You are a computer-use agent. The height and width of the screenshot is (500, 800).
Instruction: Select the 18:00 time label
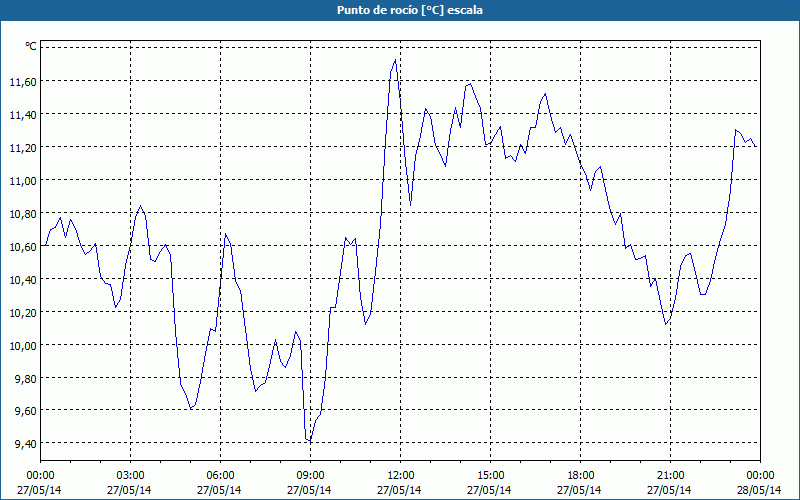pos(580,476)
